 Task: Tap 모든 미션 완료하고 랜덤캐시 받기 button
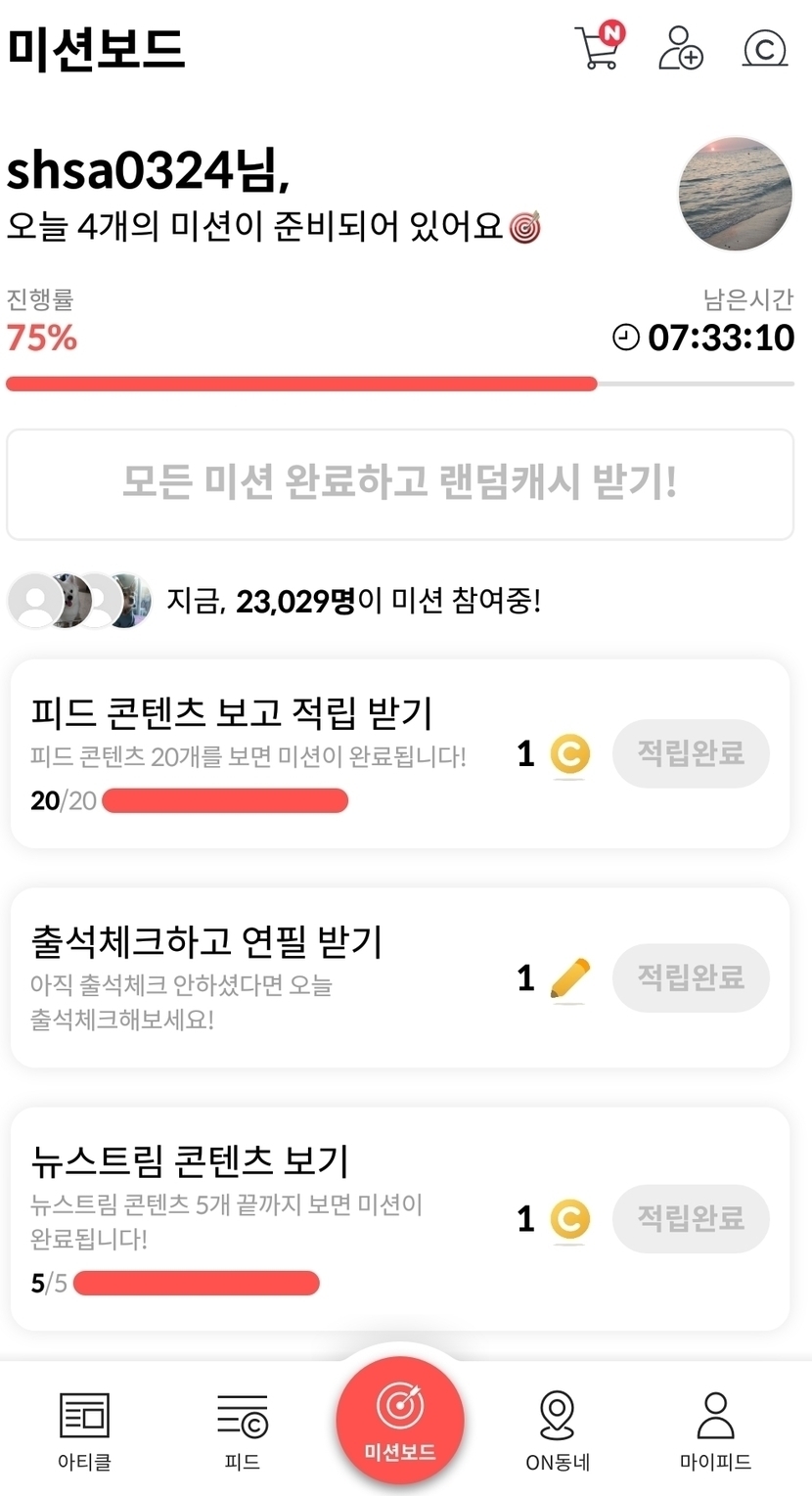coord(400,483)
